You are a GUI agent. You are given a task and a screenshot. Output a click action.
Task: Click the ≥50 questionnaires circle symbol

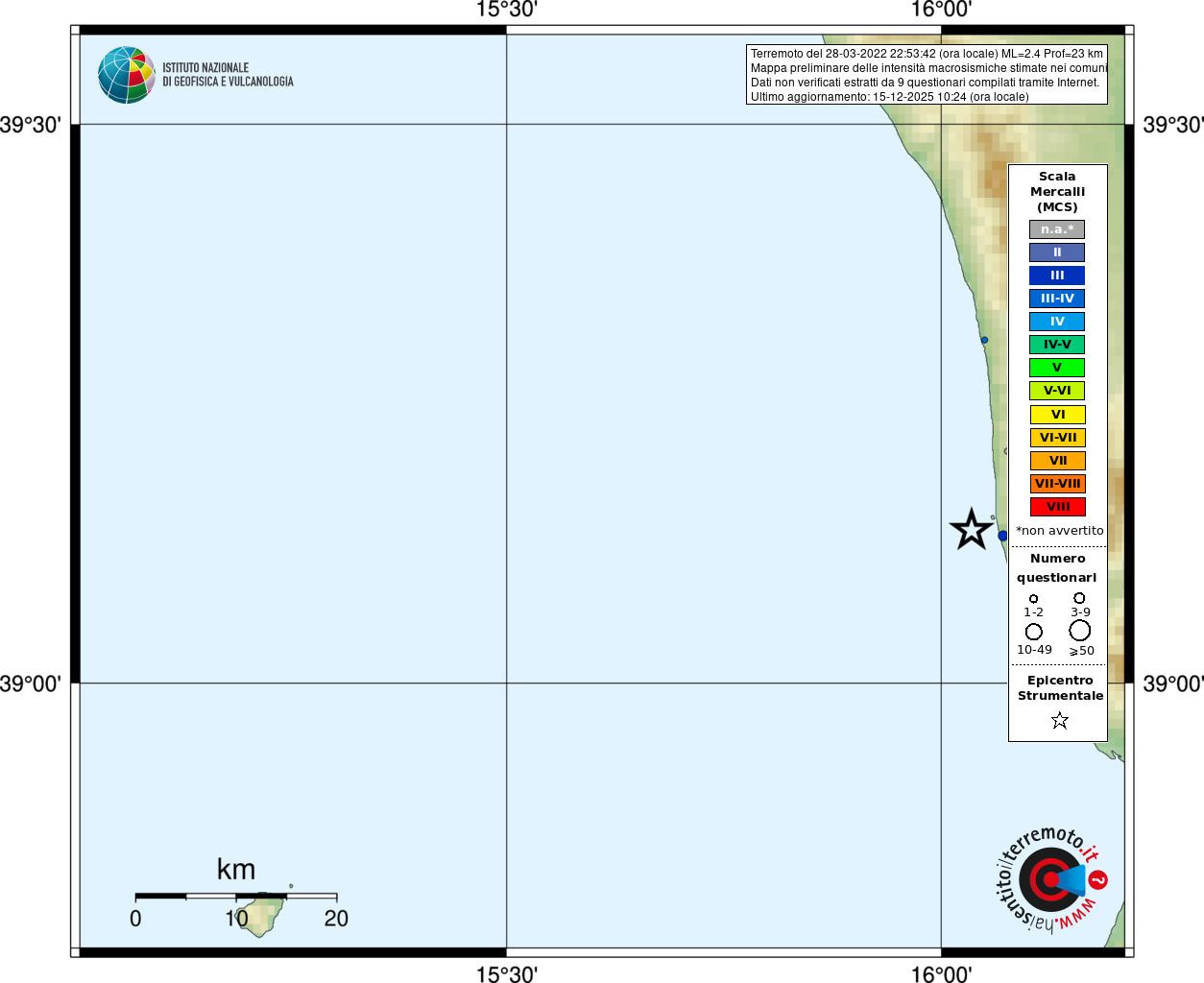click(1080, 631)
